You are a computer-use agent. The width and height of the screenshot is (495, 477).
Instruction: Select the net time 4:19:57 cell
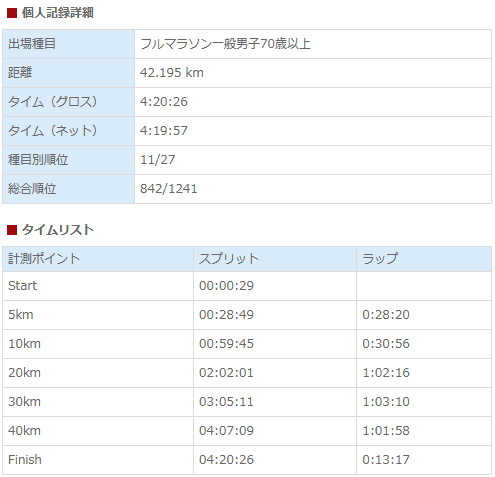click(x=313, y=131)
